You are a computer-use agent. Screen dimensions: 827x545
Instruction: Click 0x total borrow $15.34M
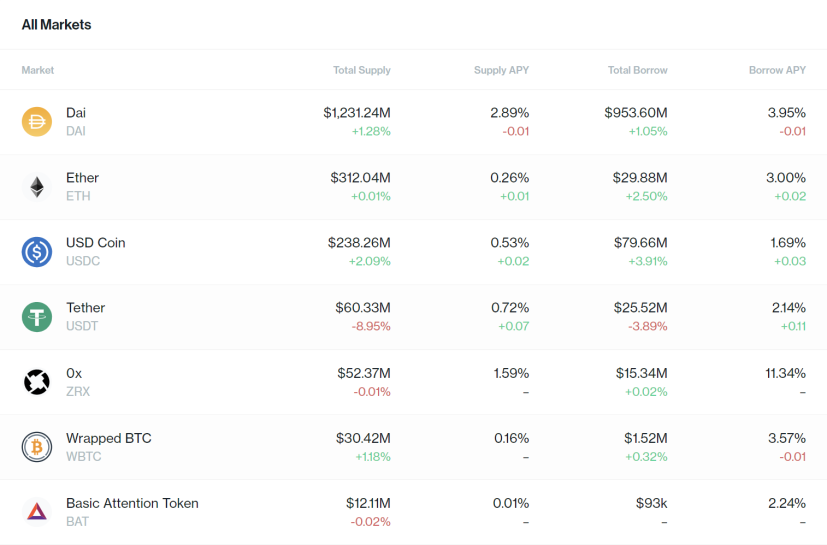642,374
